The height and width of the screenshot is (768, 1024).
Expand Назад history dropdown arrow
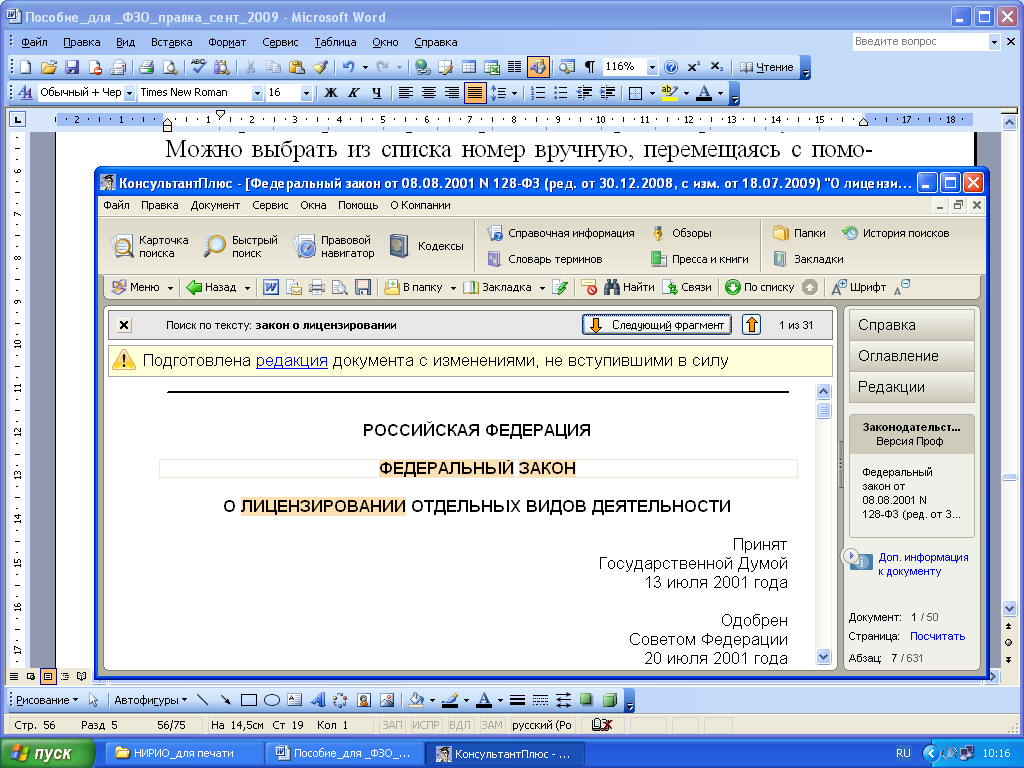point(248,287)
